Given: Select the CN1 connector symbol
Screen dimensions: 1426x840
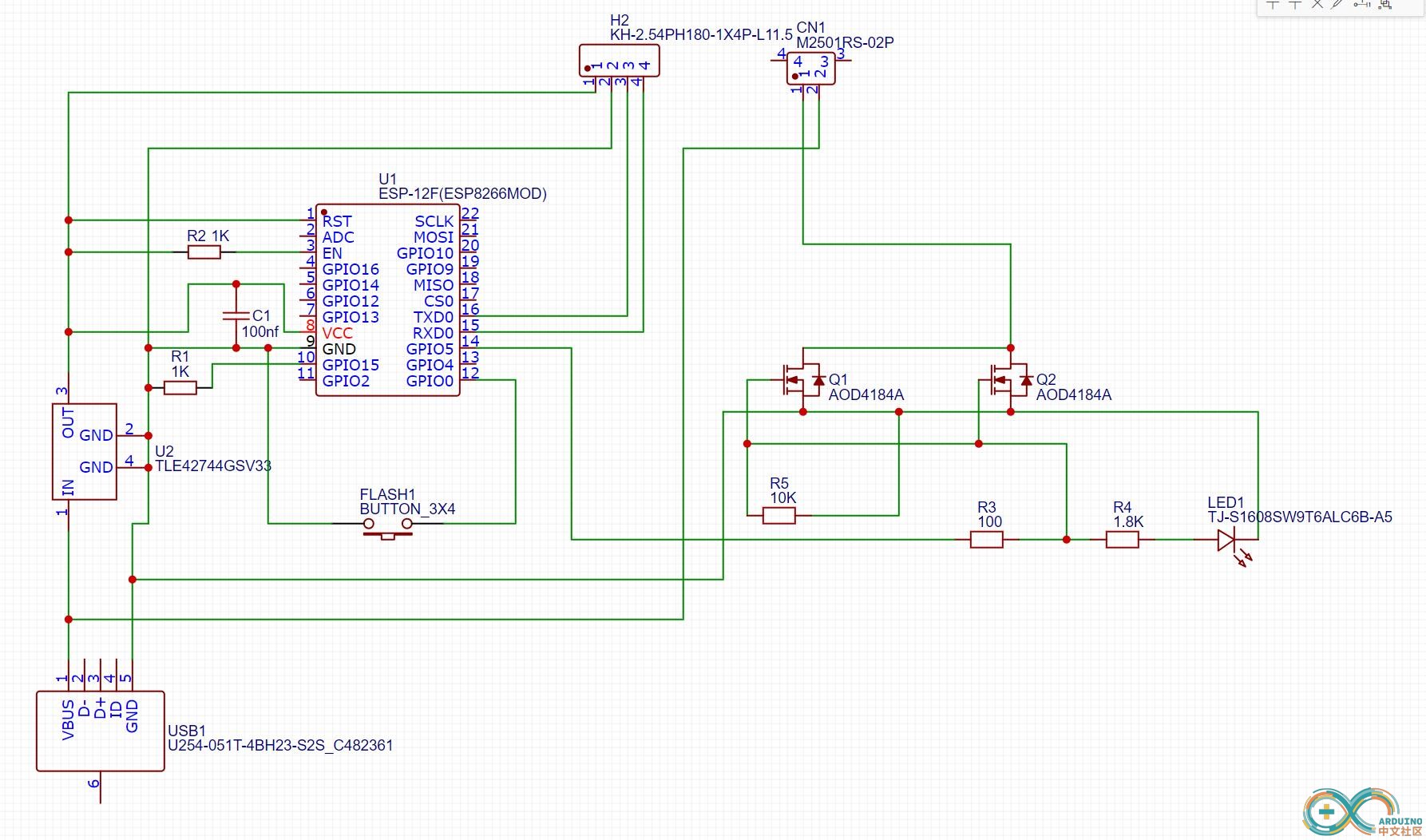Looking at the screenshot, I should click(x=811, y=69).
